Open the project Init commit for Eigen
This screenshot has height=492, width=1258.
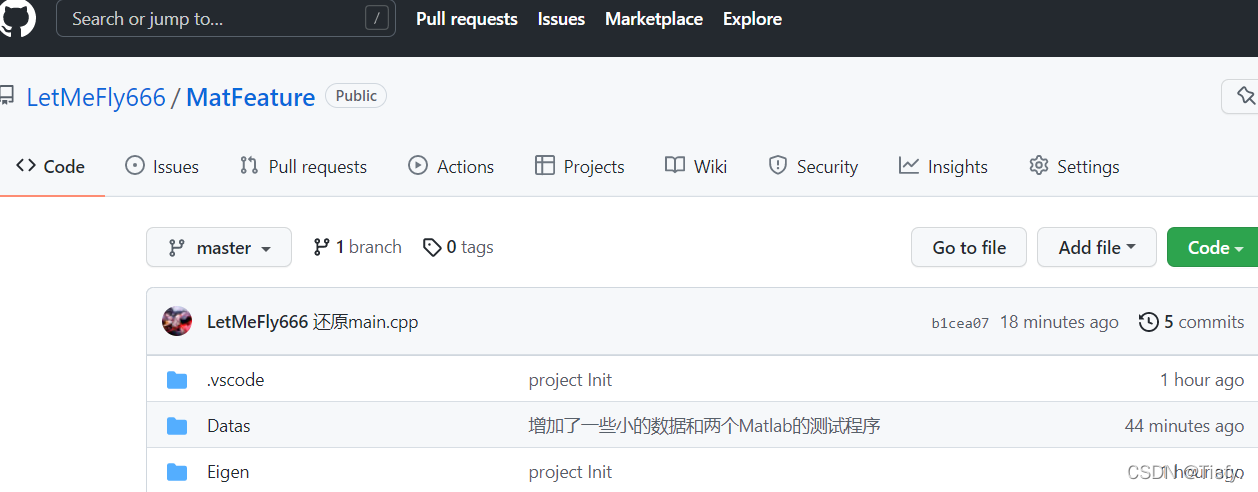click(570, 472)
